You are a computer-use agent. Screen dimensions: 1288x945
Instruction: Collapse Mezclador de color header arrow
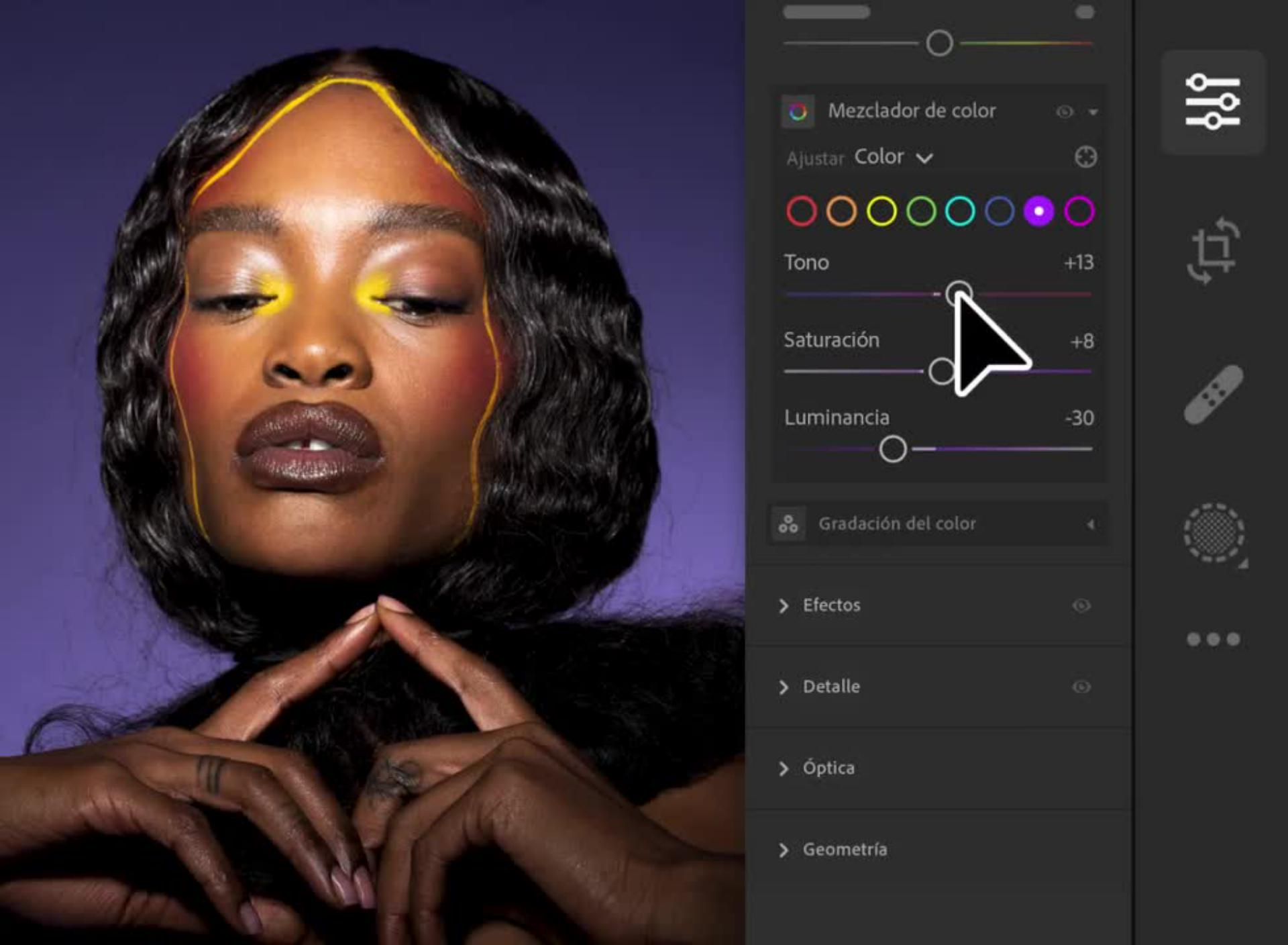pos(1093,112)
